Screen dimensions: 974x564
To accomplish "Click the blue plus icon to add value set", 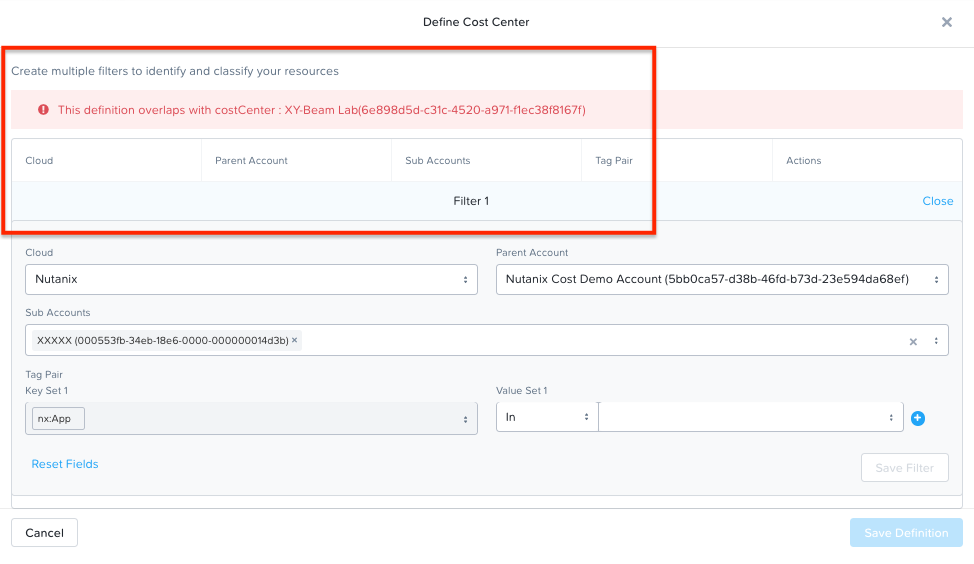I will [917, 419].
